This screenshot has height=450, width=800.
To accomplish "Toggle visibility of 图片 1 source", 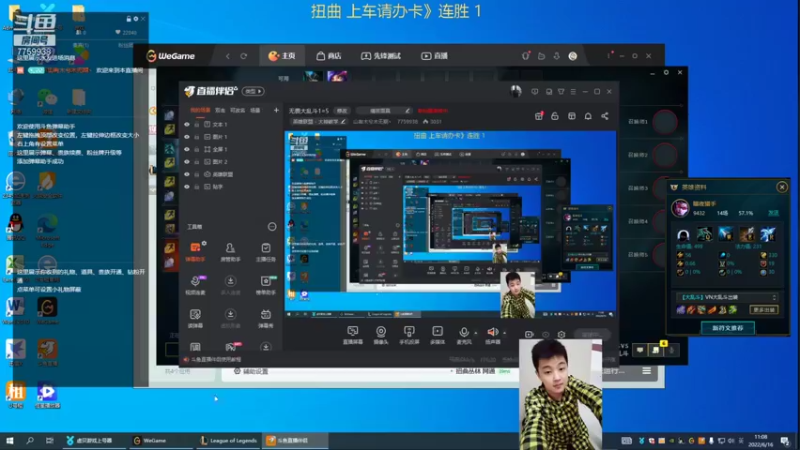I will click(x=187, y=137).
